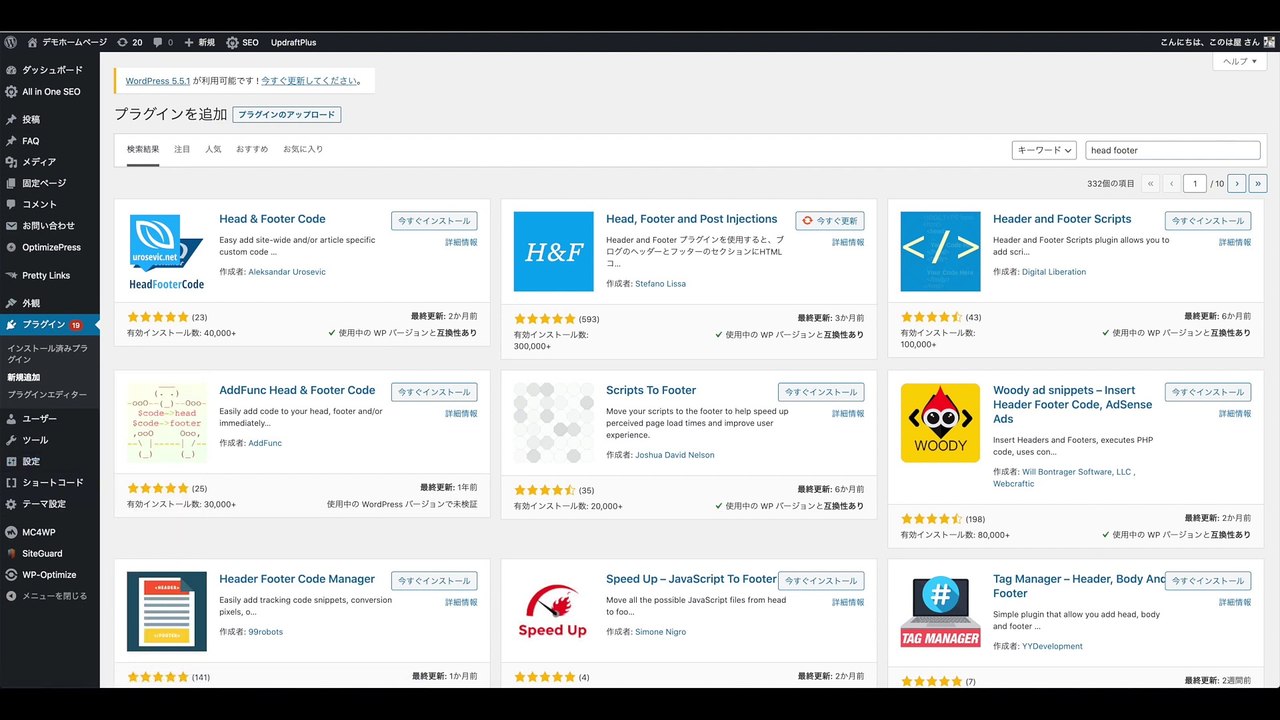The height and width of the screenshot is (720, 1280).
Task: Click the WordPress logo in the admin bar
Action: [10, 42]
